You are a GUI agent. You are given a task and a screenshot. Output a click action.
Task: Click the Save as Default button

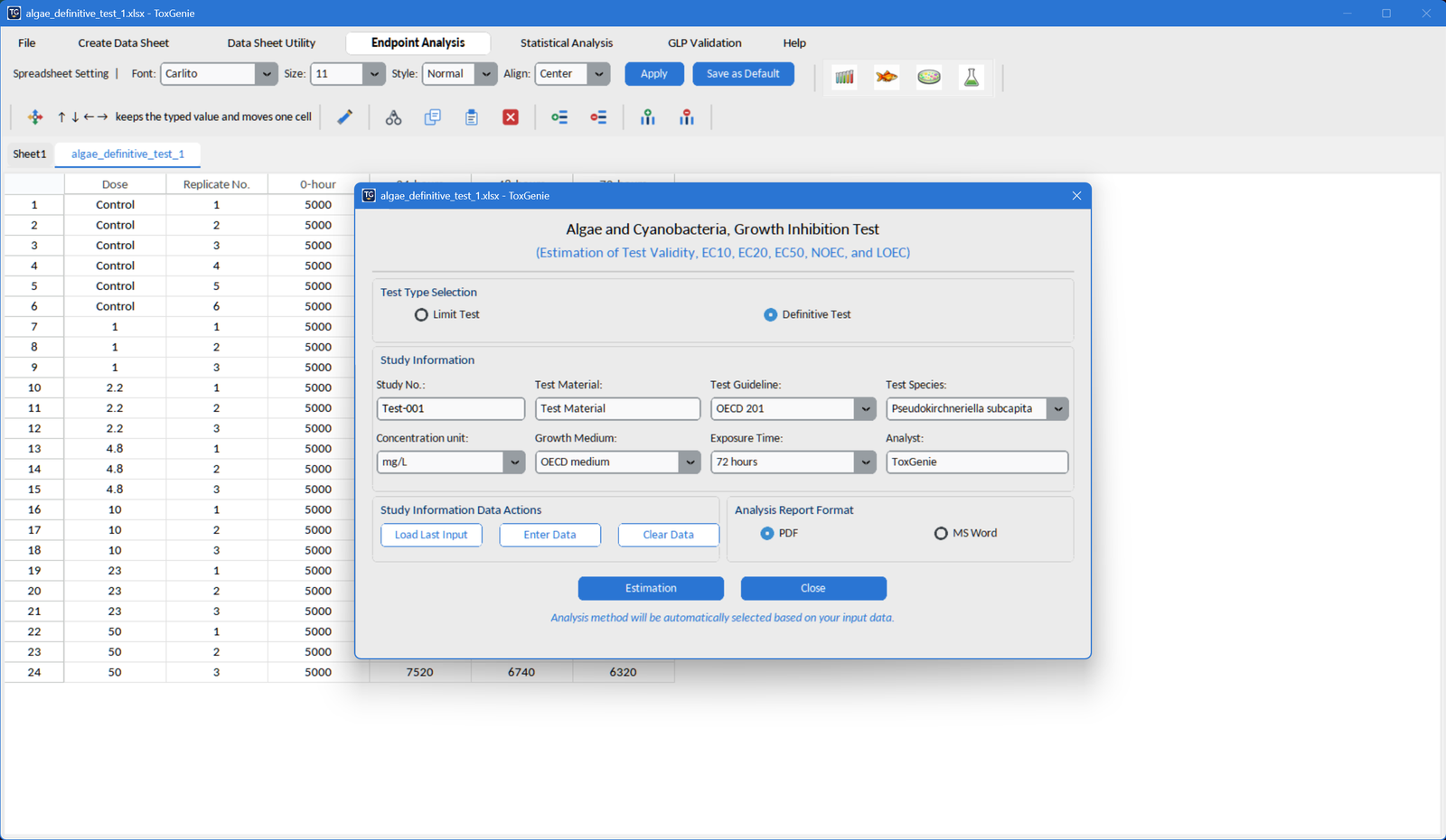743,74
